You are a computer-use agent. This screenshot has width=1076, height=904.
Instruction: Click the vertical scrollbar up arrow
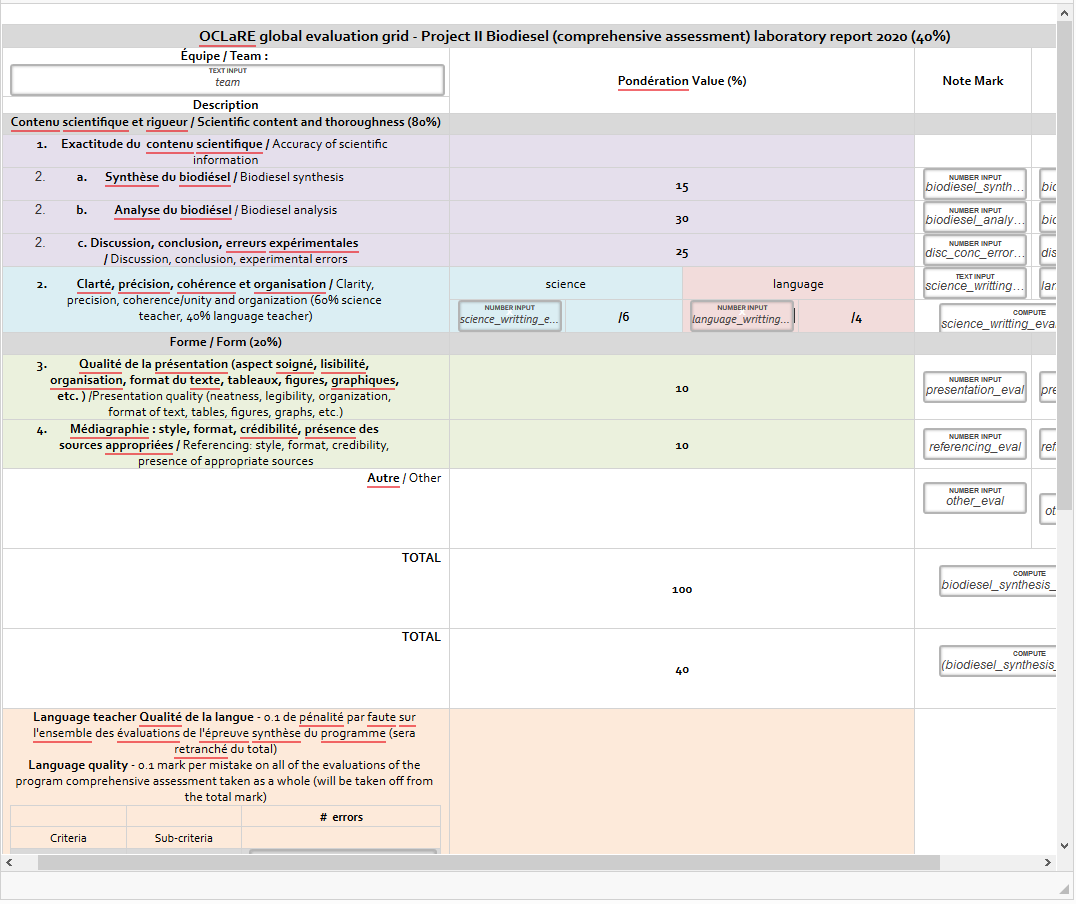tap(1064, 13)
